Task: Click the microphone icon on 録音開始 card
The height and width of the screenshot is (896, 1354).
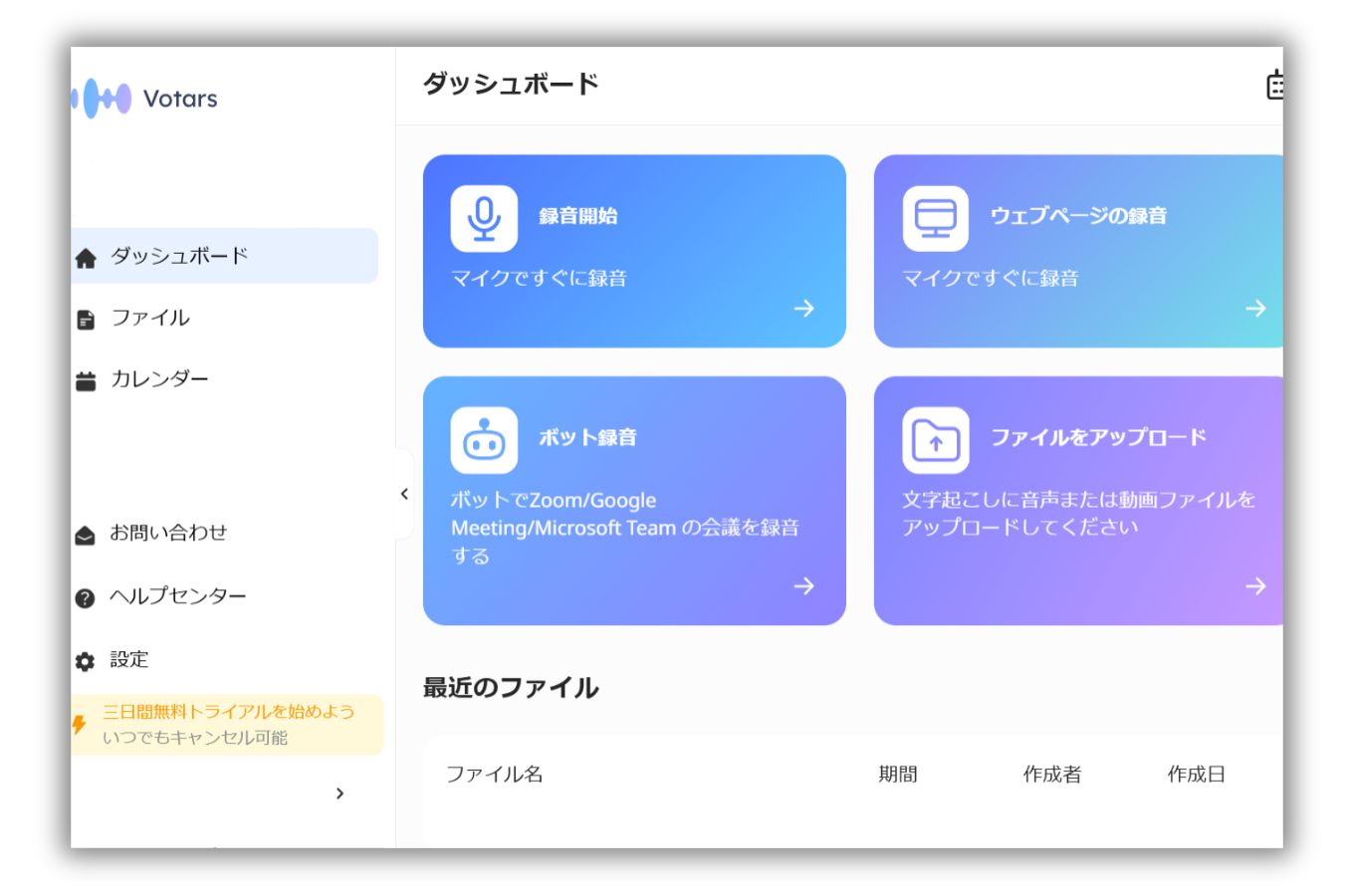Action: tap(484, 218)
